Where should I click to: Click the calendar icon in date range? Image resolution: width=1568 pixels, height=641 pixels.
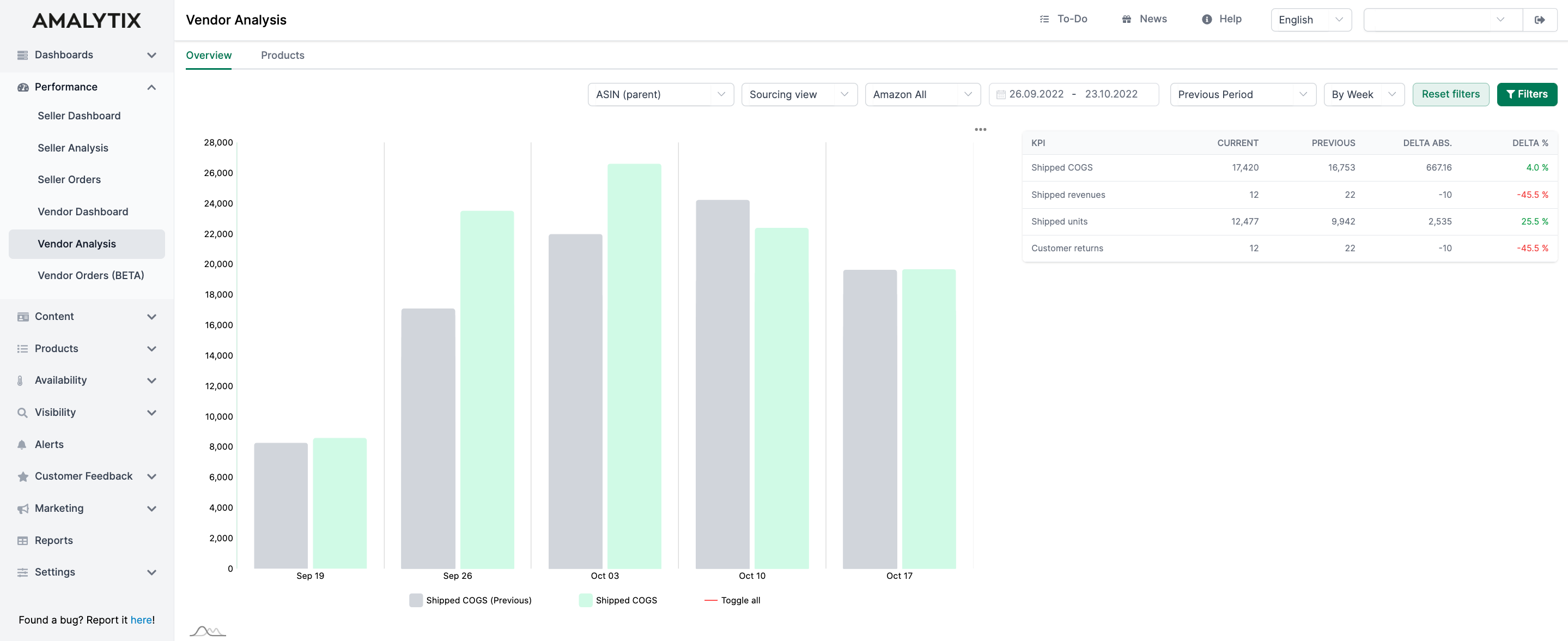point(1000,95)
